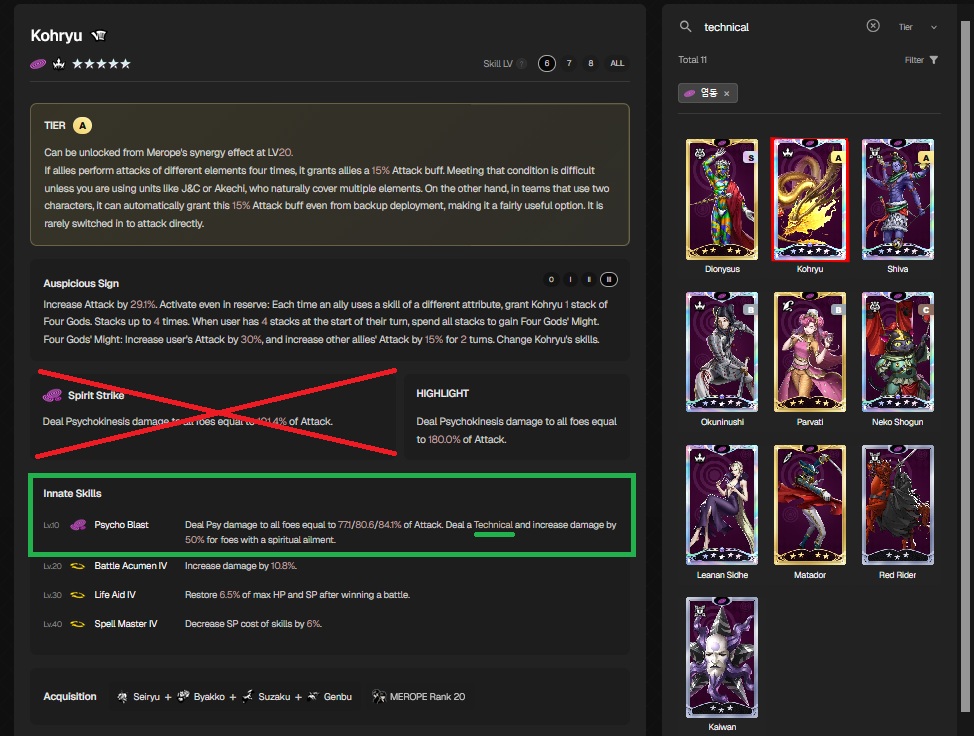Click the five-star rarity rating
Viewport: 974px width, 736px height.
(x=101, y=63)
